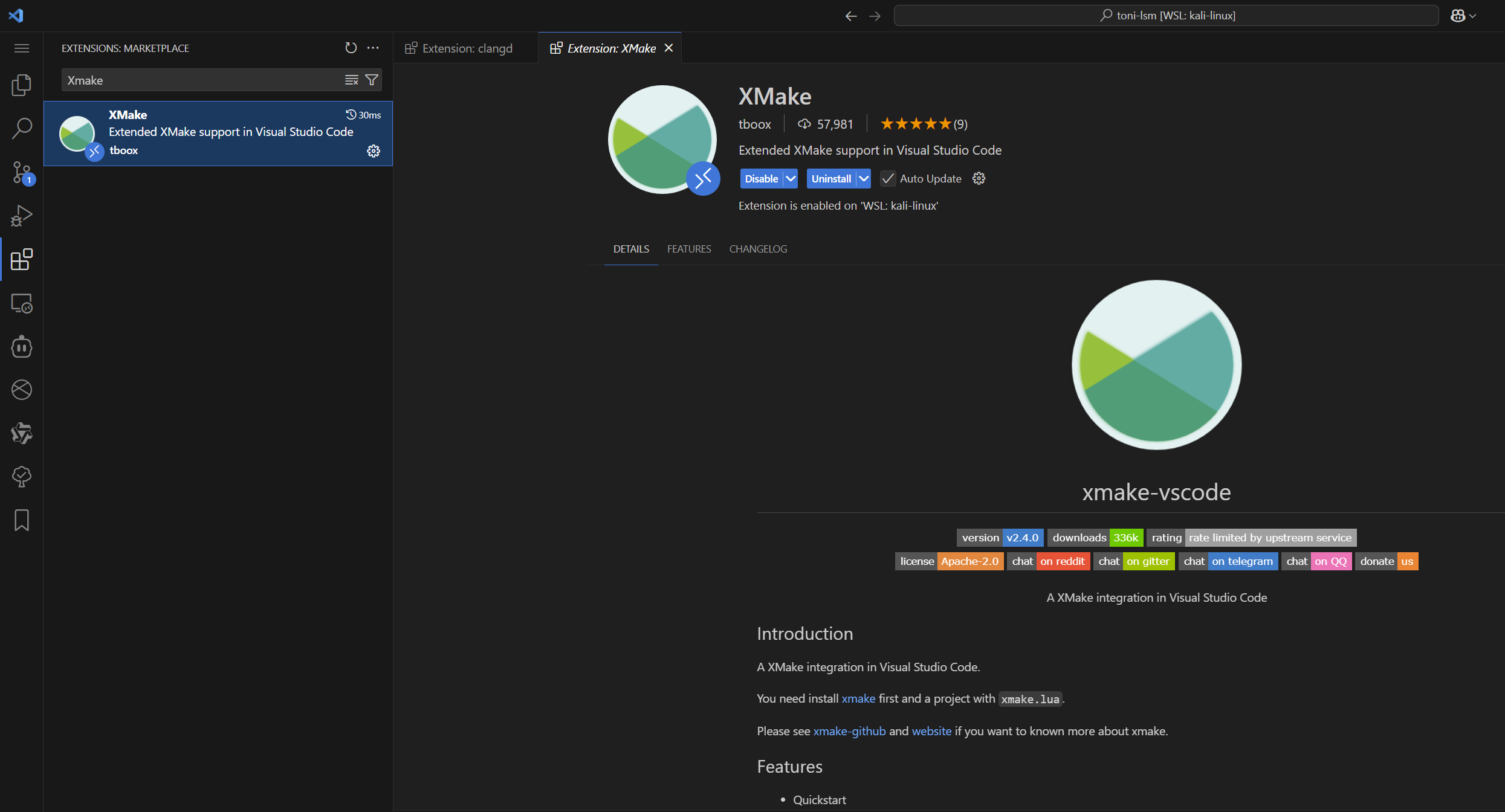Expand the Disable button dropdown arrow
The width and height of the screenshot is (1505, 812).
[x=791, y=178]
